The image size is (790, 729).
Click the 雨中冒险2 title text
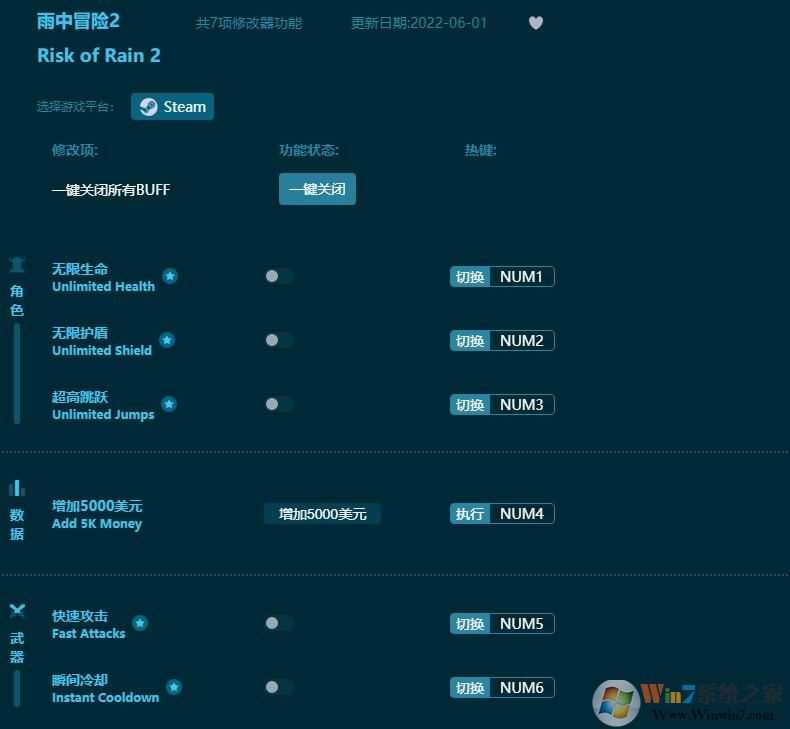(78, 21)
